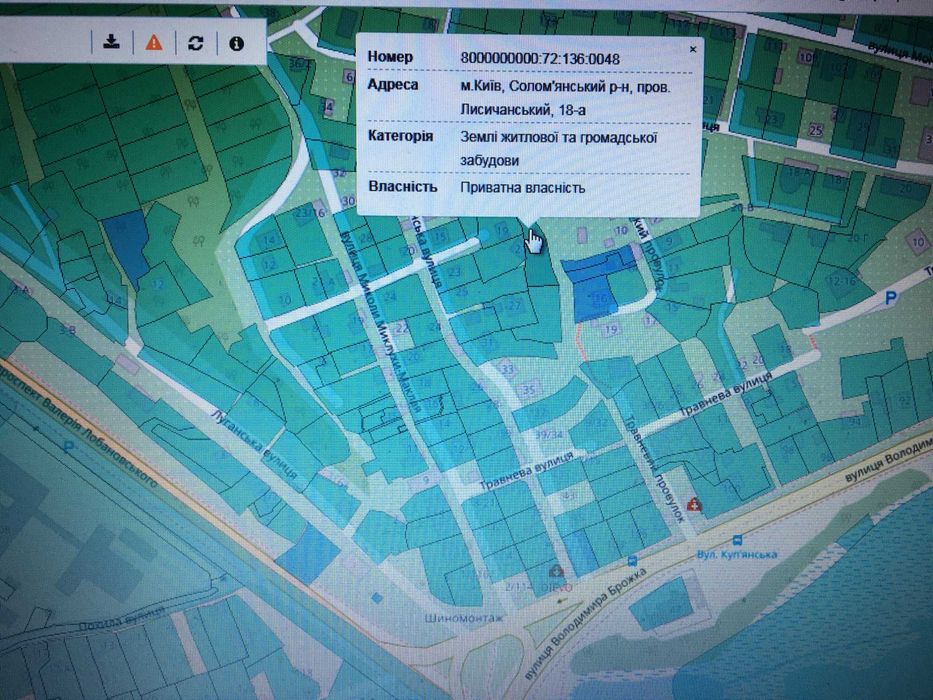The width and height of the screenshot is (933, 700).
Task: Click the Власність label in popup
Action: pos(403,187)
